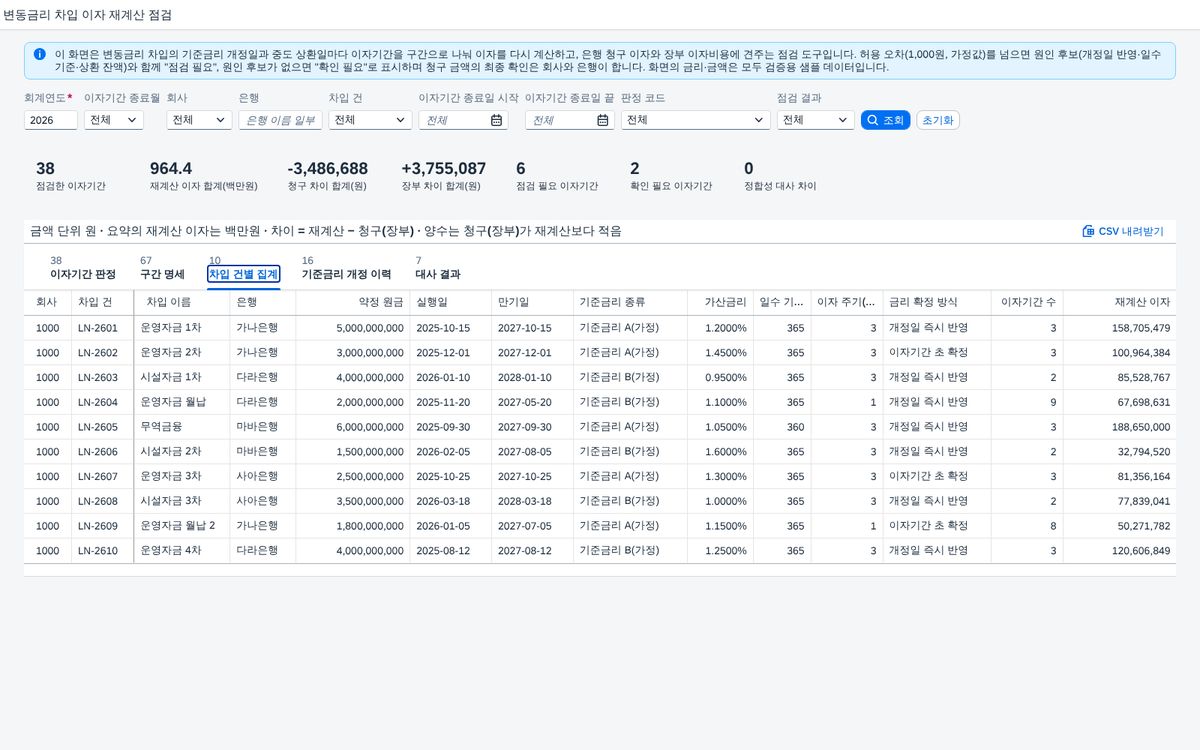Click the 이자기간 수 column header
Screen dimensions: 1200x750
(x=1026, y=302)
